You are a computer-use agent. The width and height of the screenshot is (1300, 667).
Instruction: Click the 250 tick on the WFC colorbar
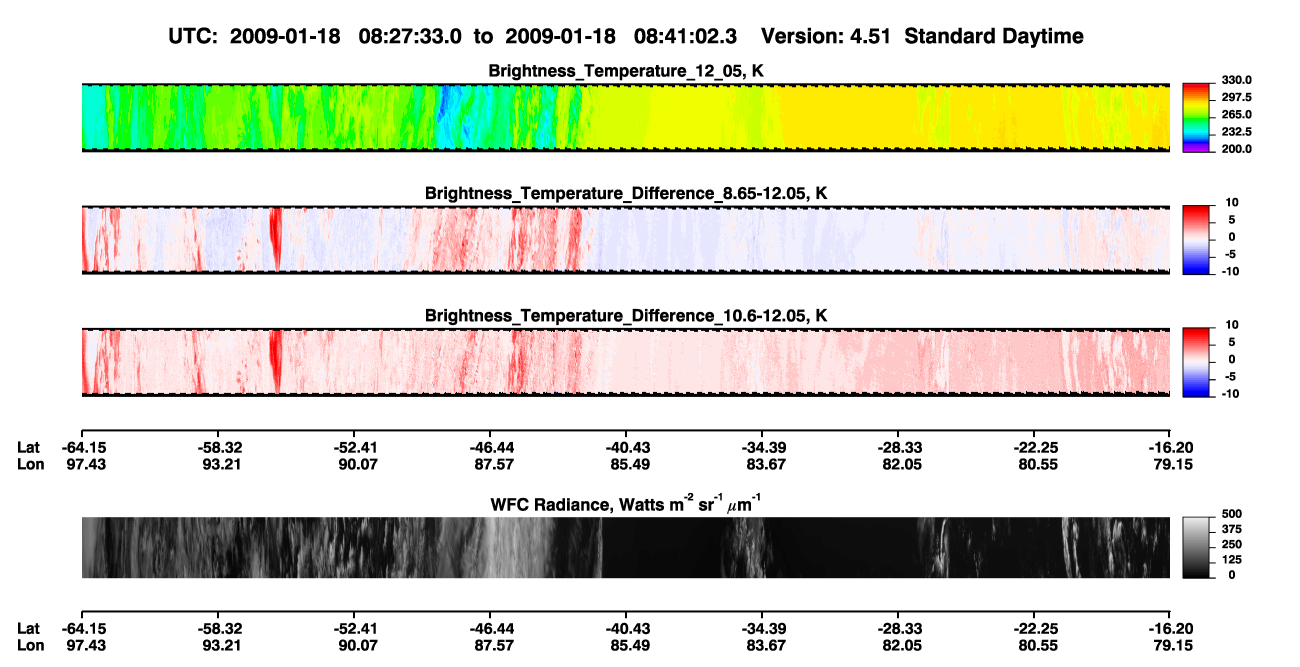pos(1232,544)
